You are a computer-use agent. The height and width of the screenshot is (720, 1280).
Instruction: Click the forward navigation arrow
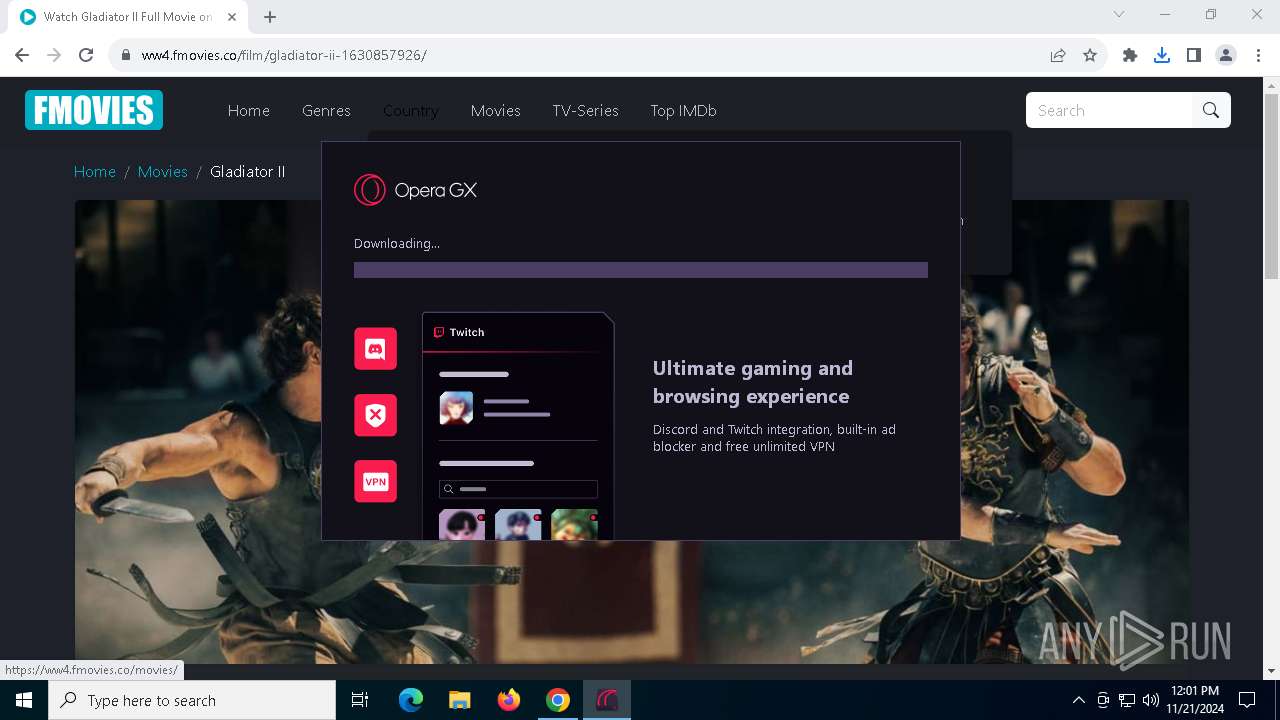54,55
